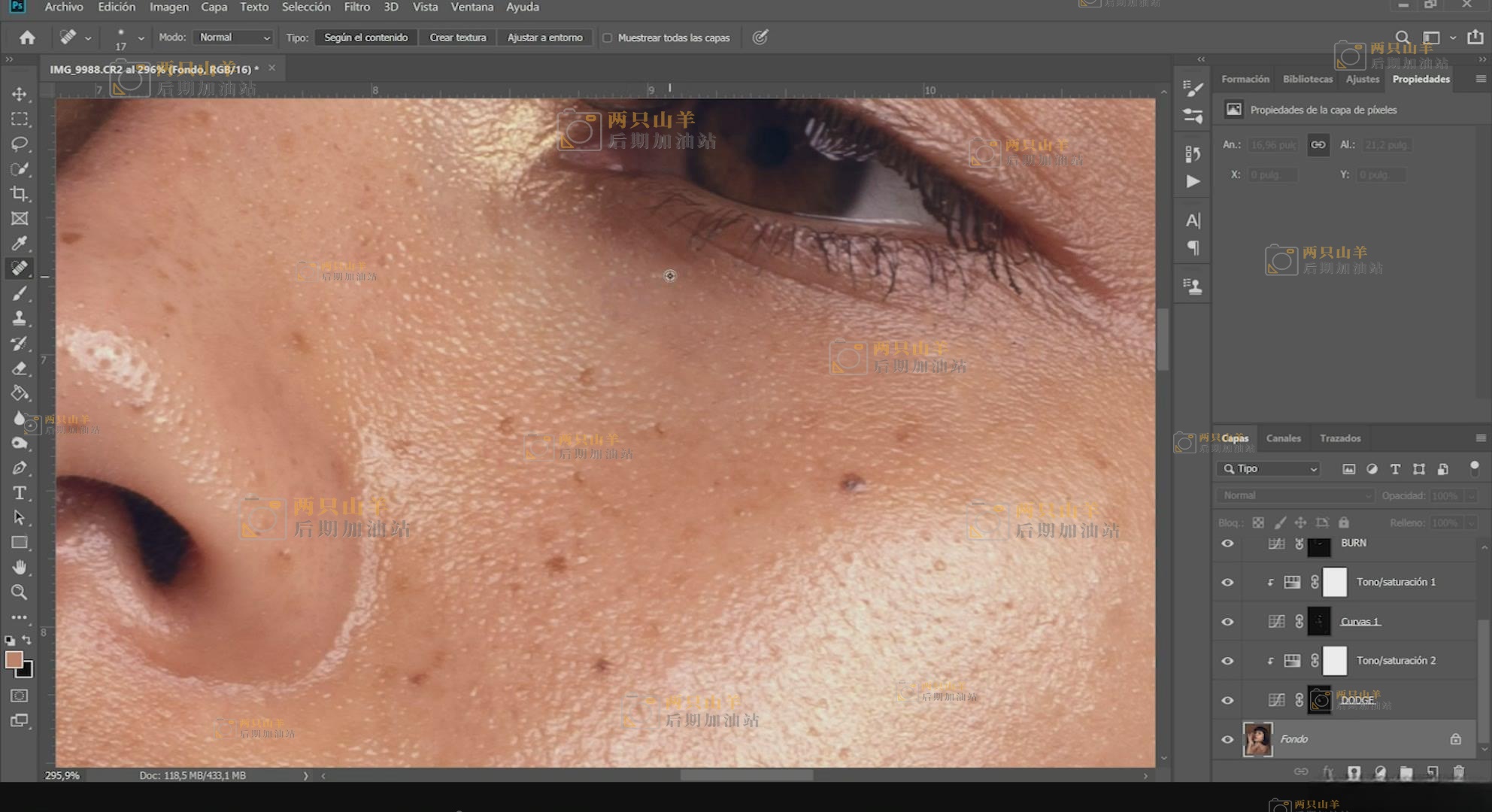Expand the brush size picker arrow
The width and height of the screenshot is (1492, 812).
tap(141, 38)
